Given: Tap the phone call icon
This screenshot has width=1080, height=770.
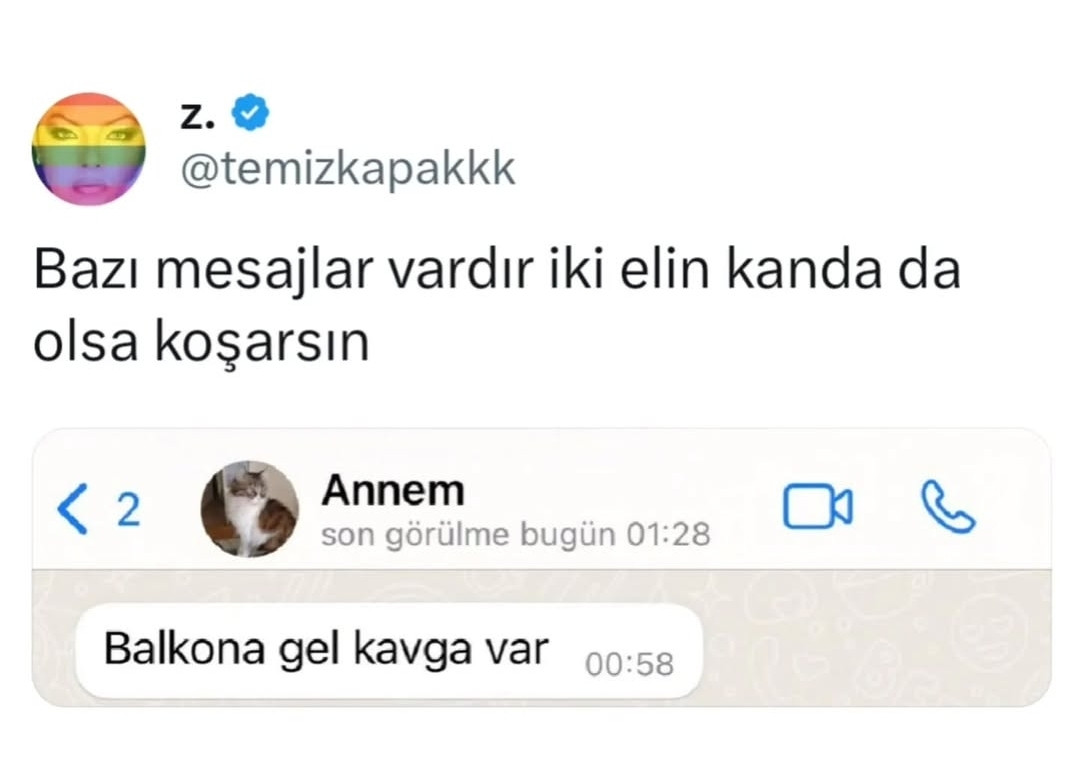Looking at the screenshot, I should [948, 507].
